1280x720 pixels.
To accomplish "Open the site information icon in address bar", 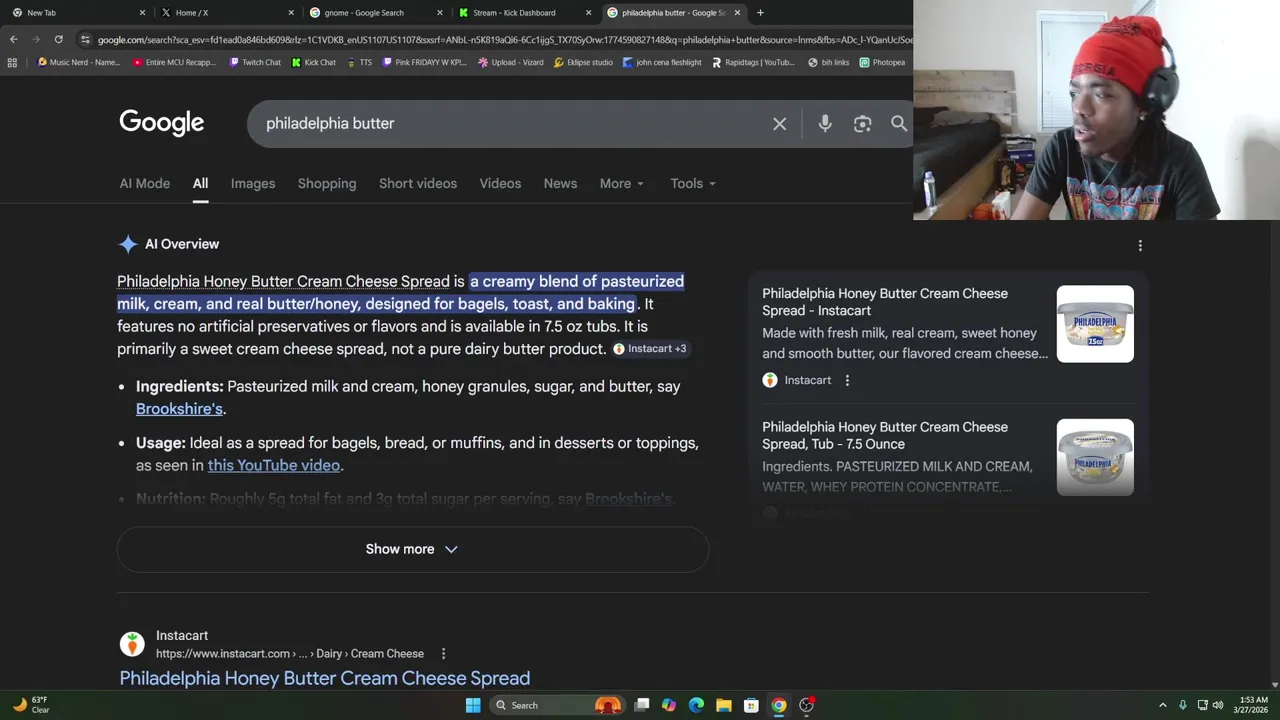I will 85,39.
